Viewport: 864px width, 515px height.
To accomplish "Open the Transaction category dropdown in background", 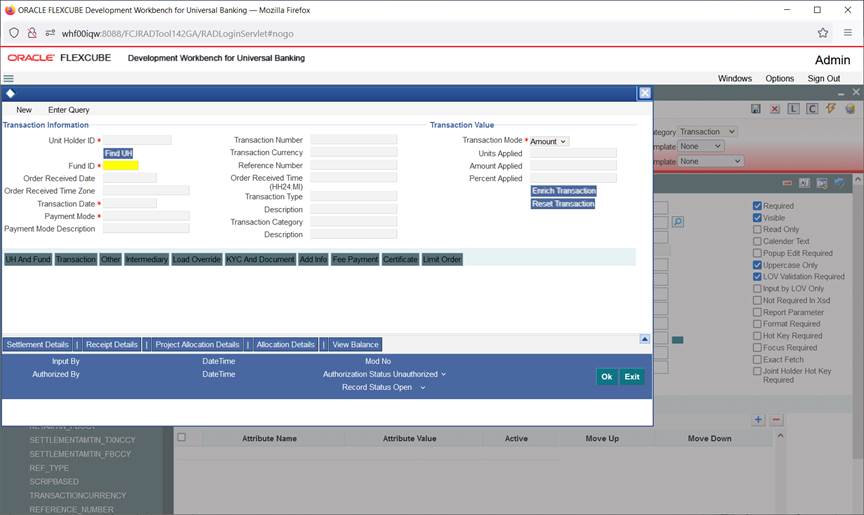I will click(707, 132).
